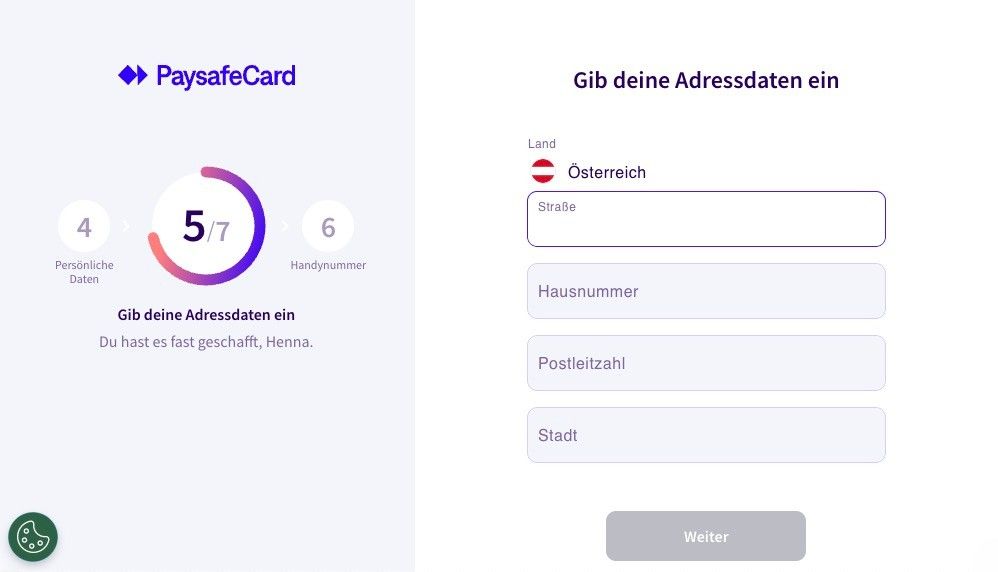This screenshot has width=998, height=572.
Task: Click the PaysafeCard wordmark text
Action: 225,76
